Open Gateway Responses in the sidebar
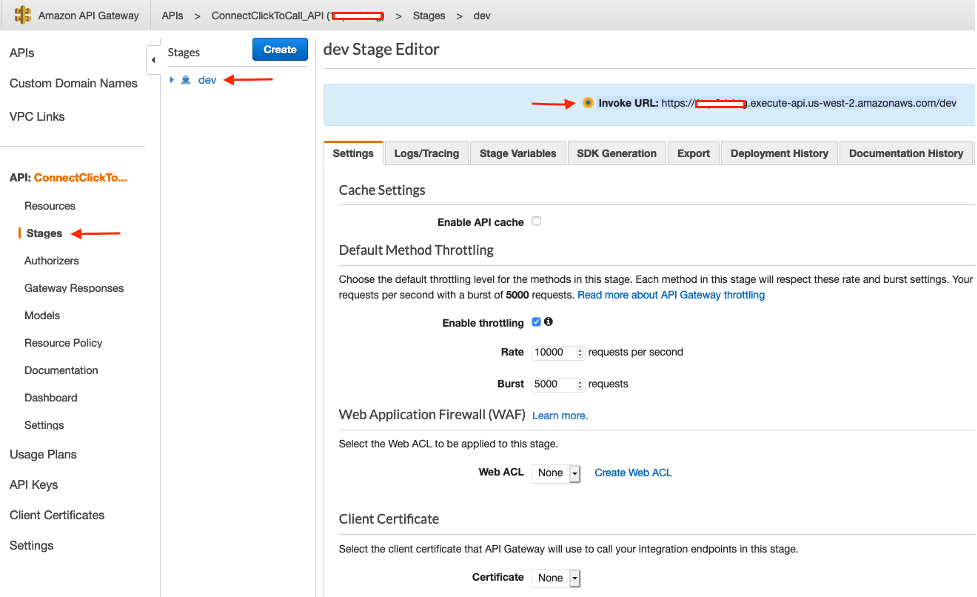Screen dimensions: 977x597 pyautogui.click(x=74, y=288)
